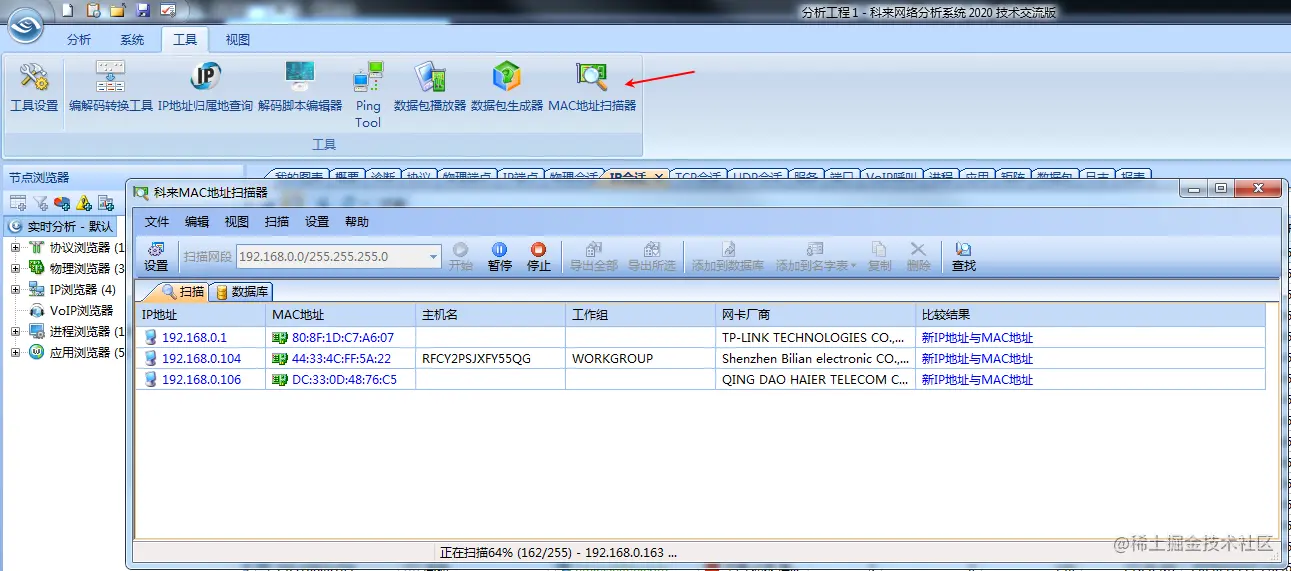The image size is (1291, 571).
Task: Sort by the IP地址 column header
Action: [201, 315]
